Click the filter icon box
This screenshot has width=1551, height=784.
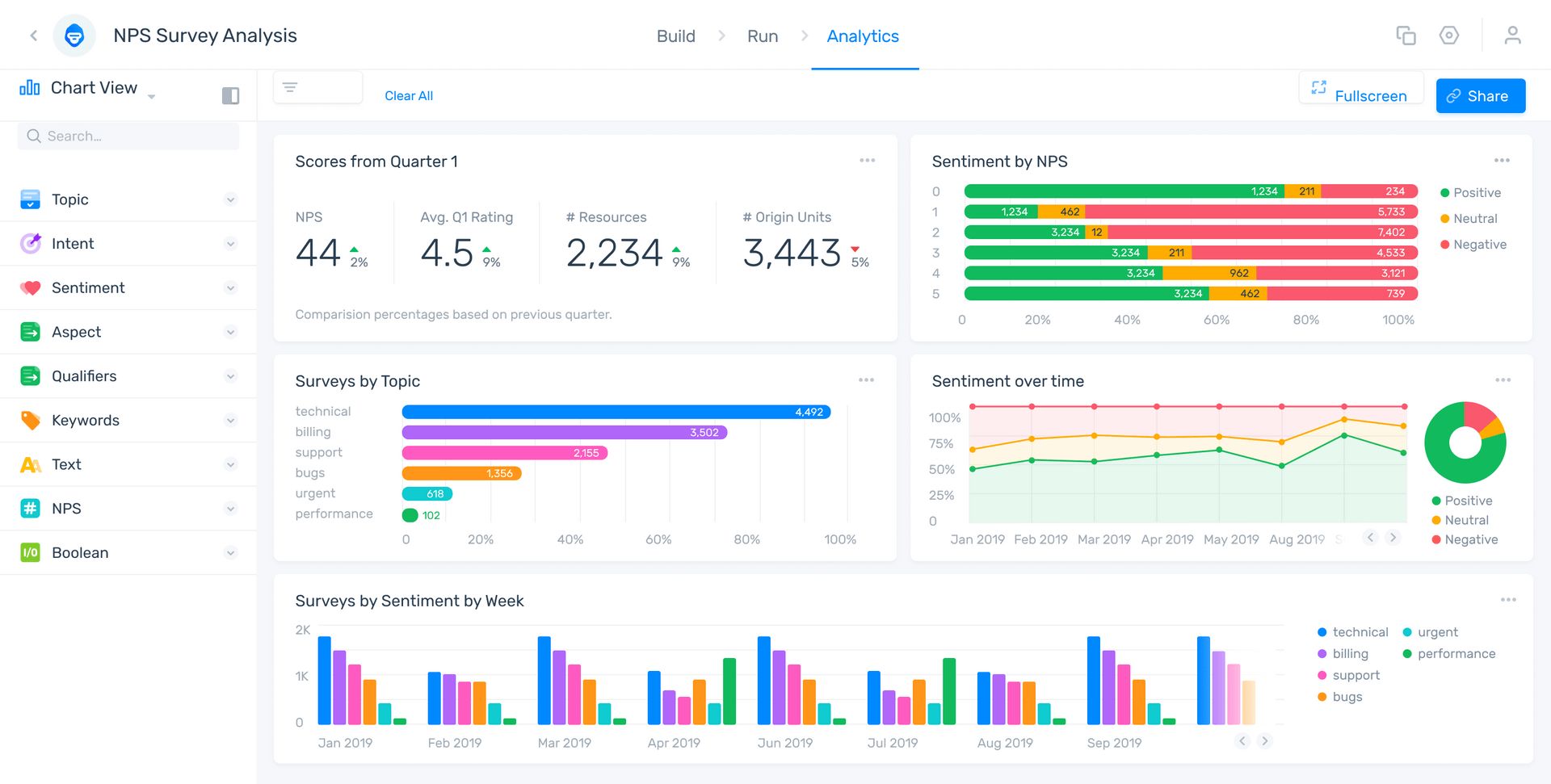click(317, 88)
